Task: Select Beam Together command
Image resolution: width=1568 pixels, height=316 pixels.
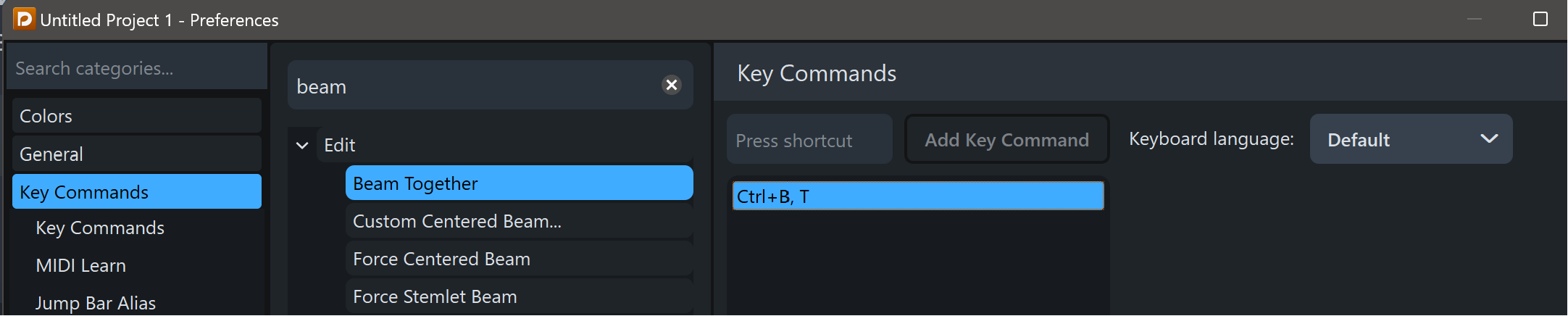Action: click(x=519, y=183)
